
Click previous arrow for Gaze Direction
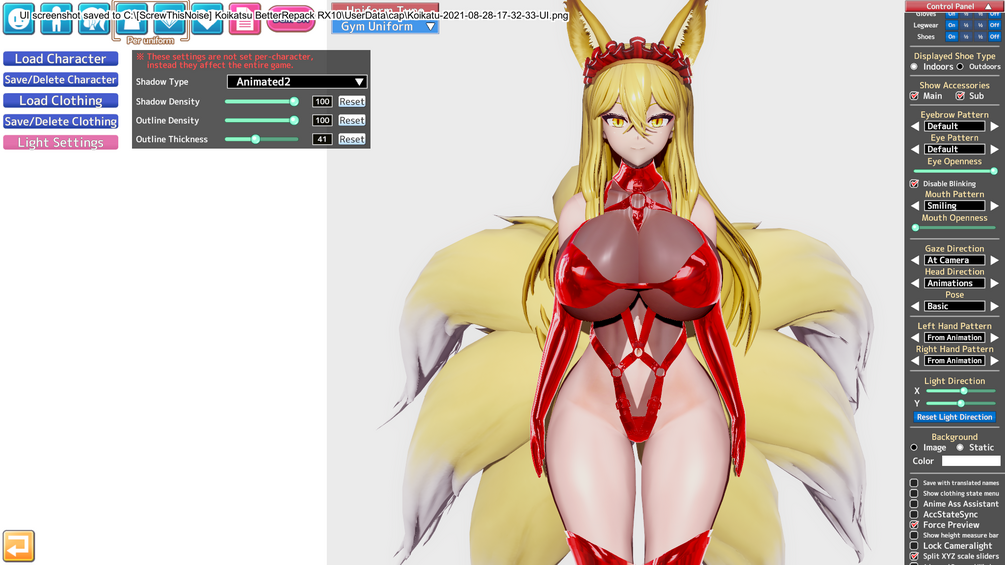(x=915, y=260)
